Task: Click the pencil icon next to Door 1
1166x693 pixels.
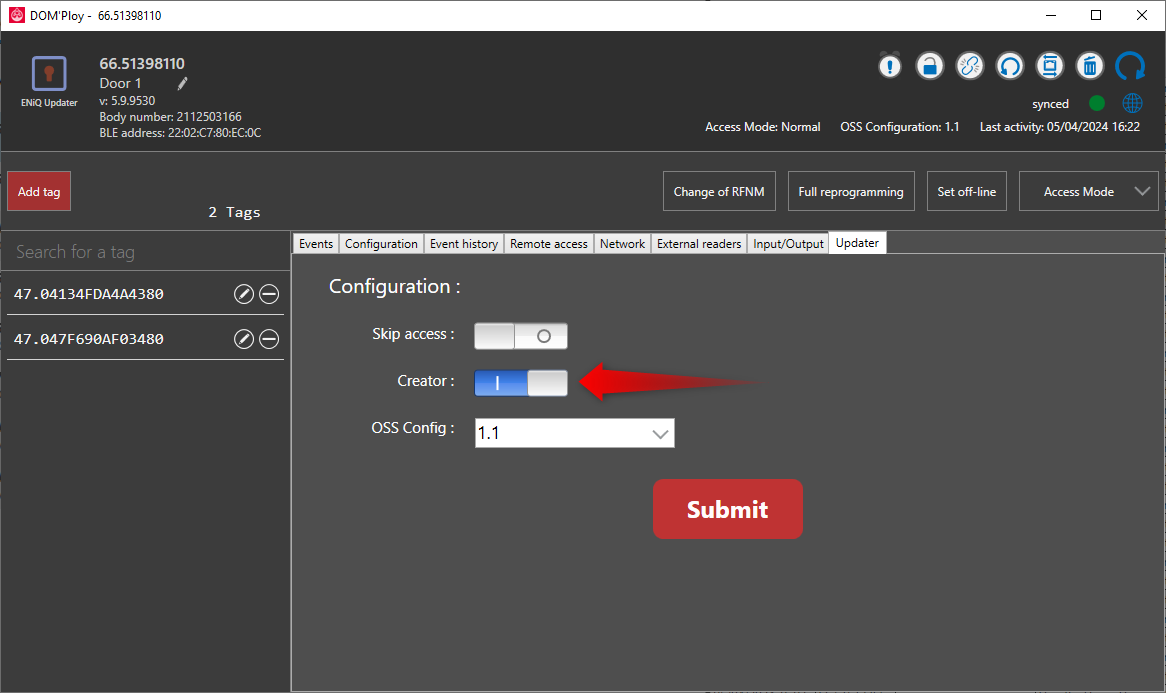Action: coord(182,84)
